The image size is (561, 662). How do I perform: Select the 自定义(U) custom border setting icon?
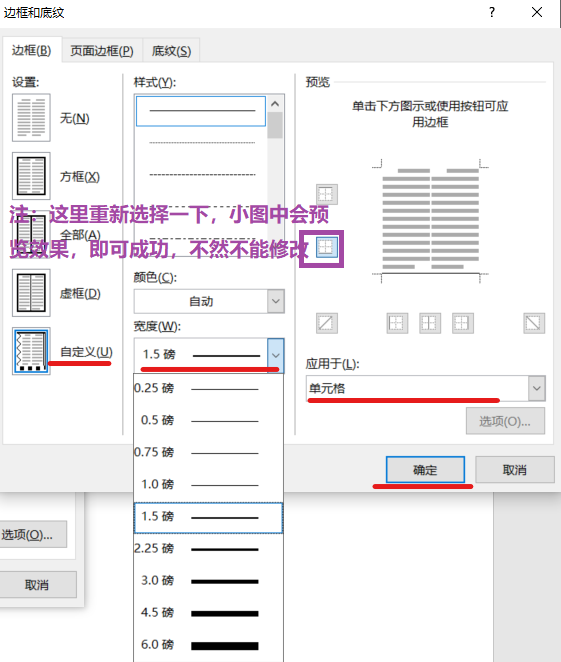[31, 351]
